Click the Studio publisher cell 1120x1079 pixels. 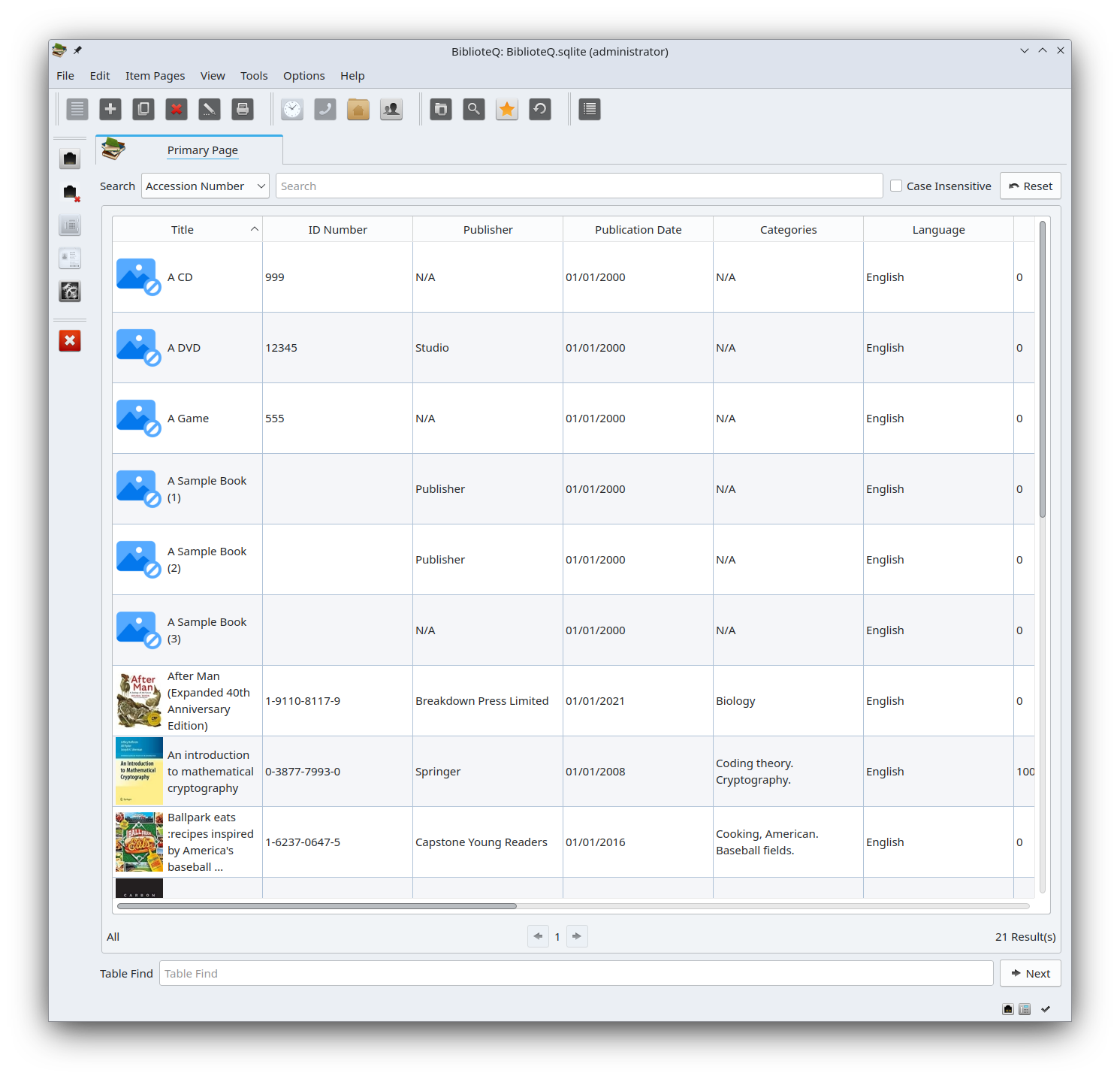point(488,348)
